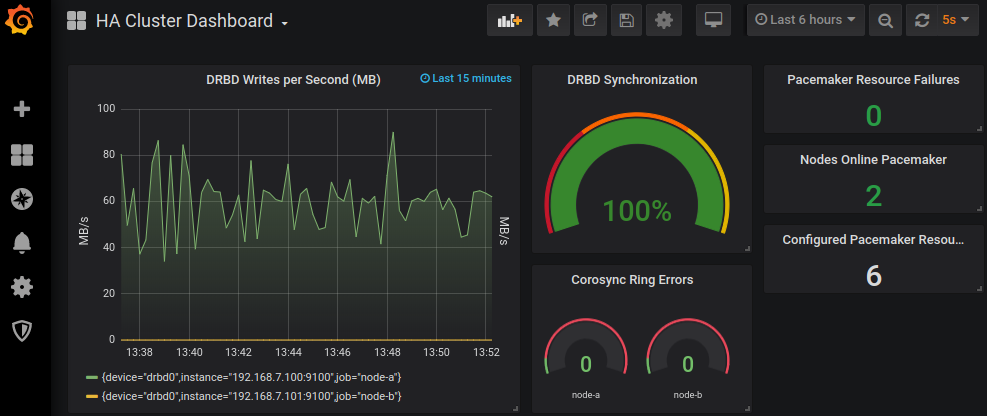The width and height of the screenshot is (987, 416).
Task: Open the Create plus menu in sidebar
Action: coord(22,110)
